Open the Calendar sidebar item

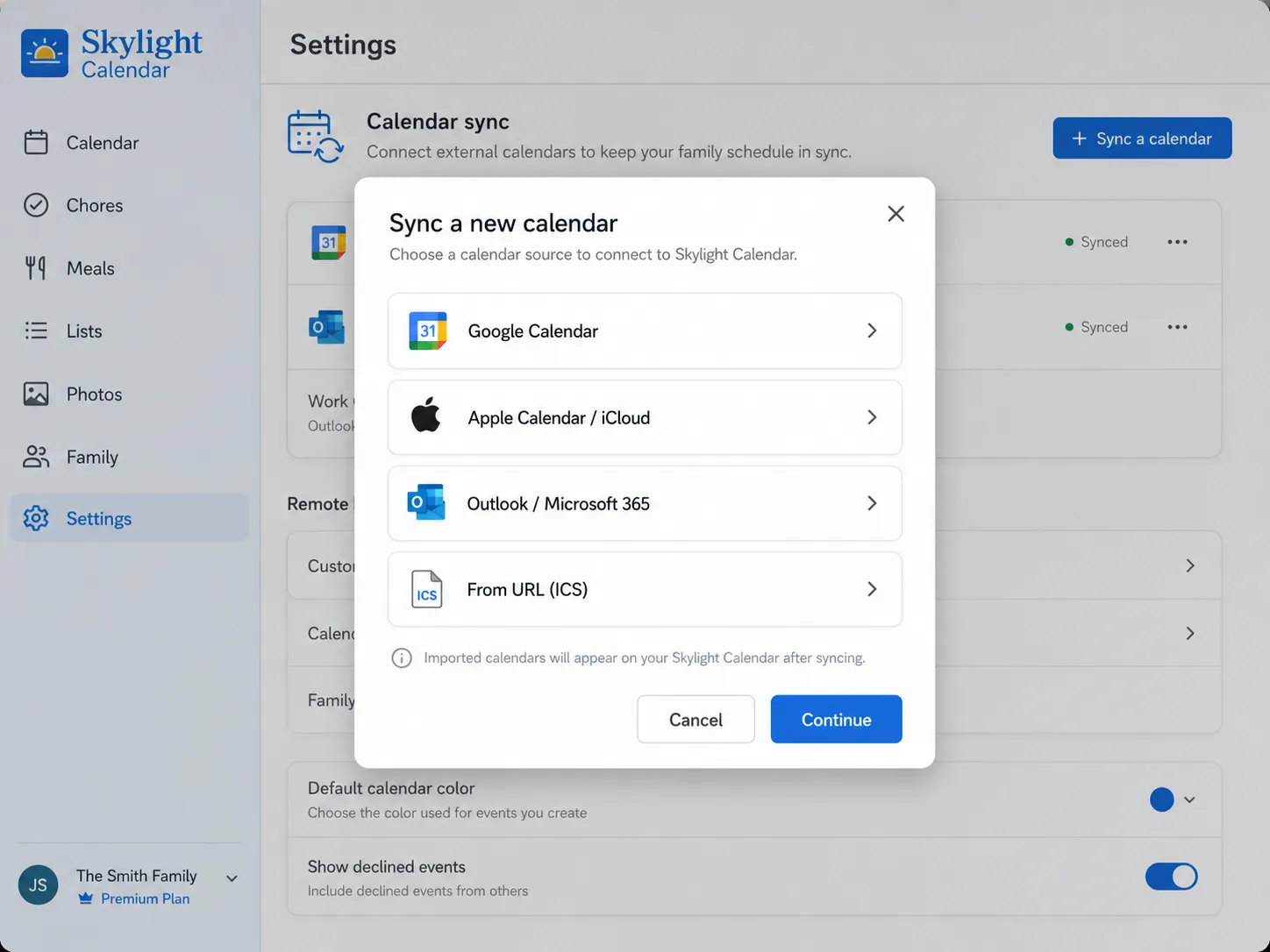point(130,142)
